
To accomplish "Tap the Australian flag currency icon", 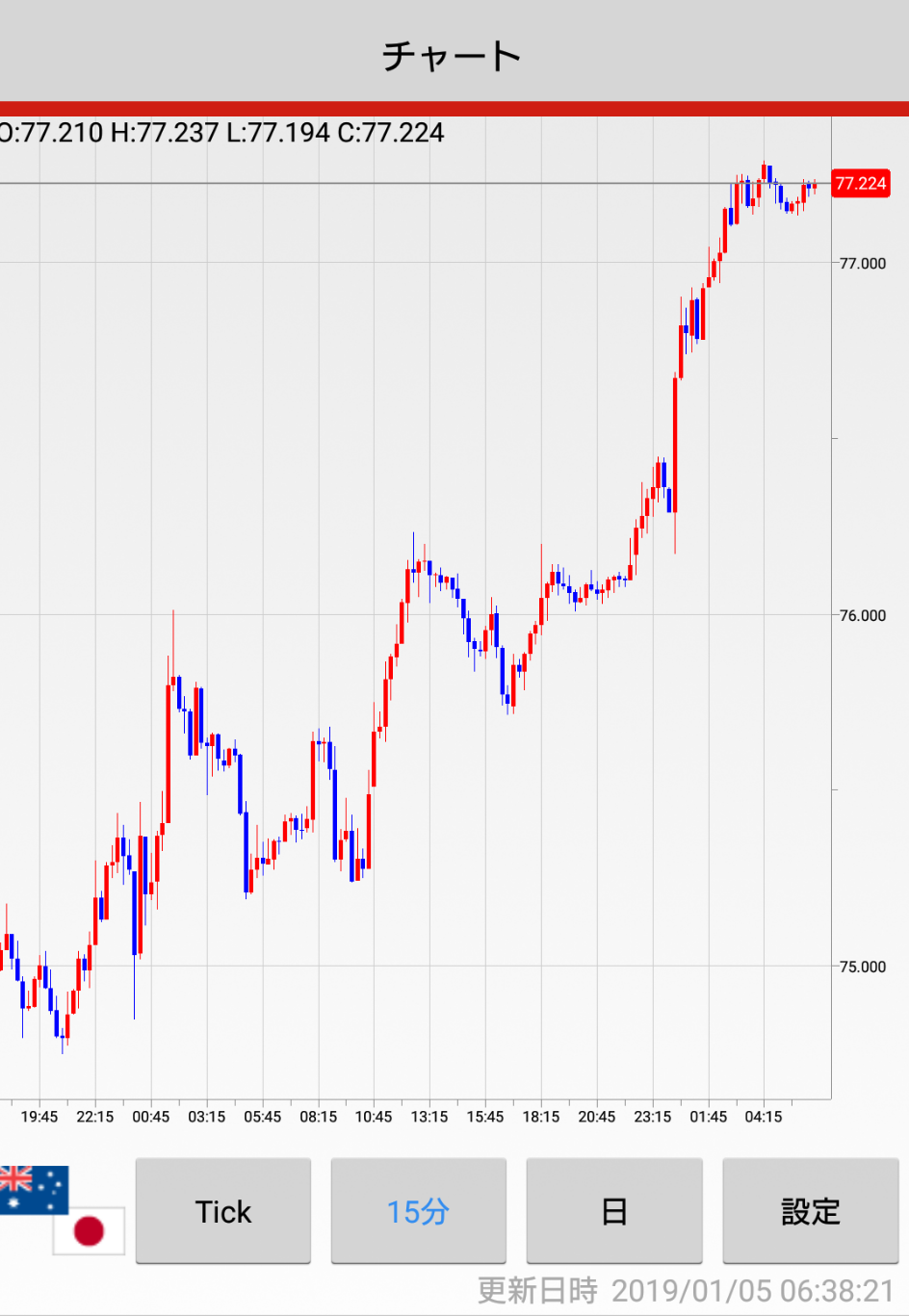I will point(33,1188).
